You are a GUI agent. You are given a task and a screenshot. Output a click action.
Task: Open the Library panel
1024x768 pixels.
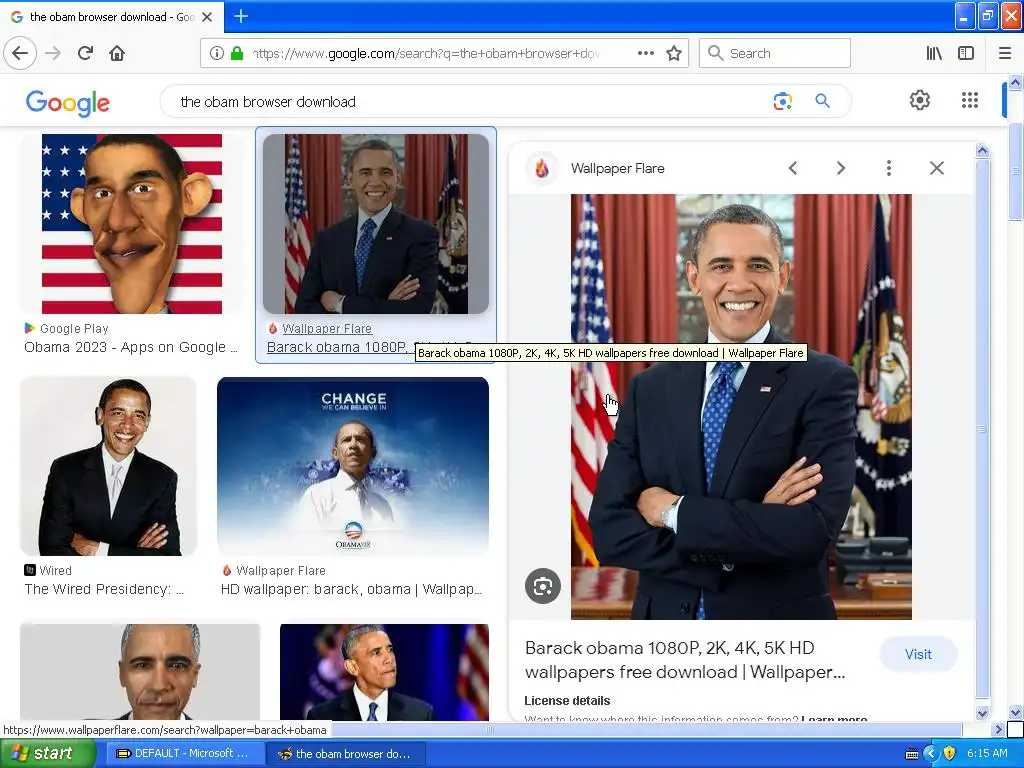(934, 53)
